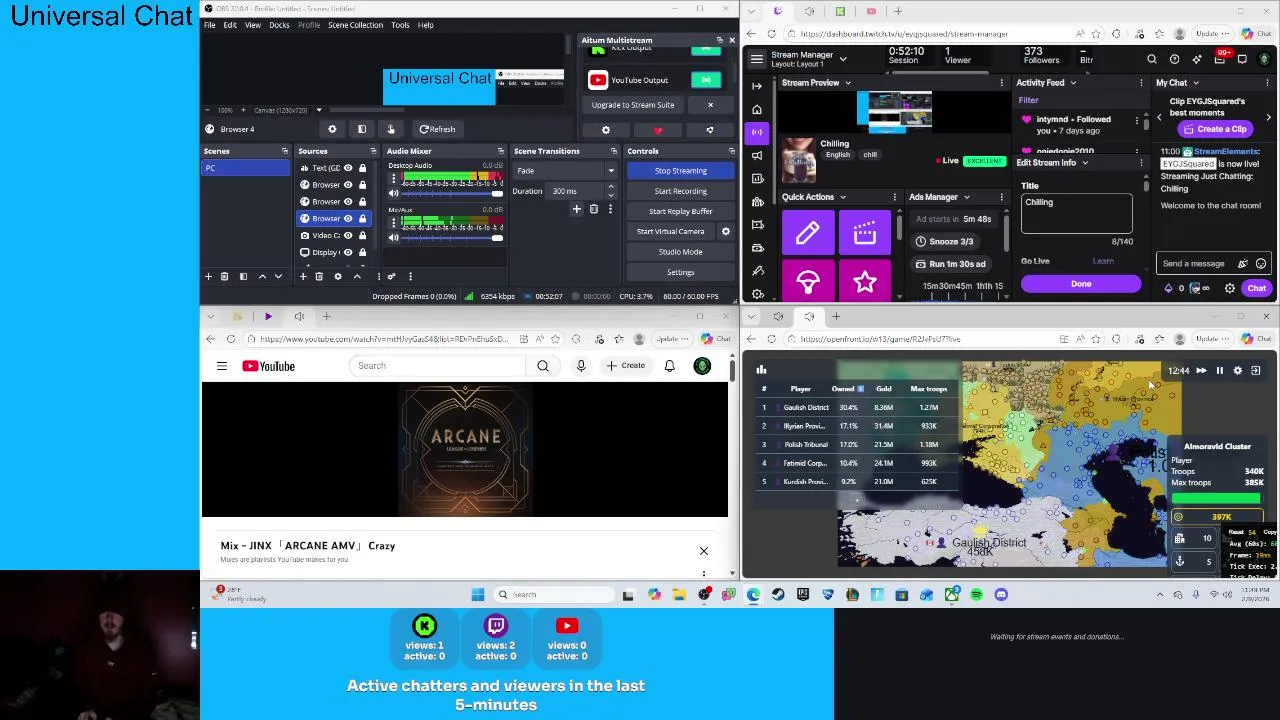
Task: Open OBS Scene Collection menu
Action: coord(355,25)
